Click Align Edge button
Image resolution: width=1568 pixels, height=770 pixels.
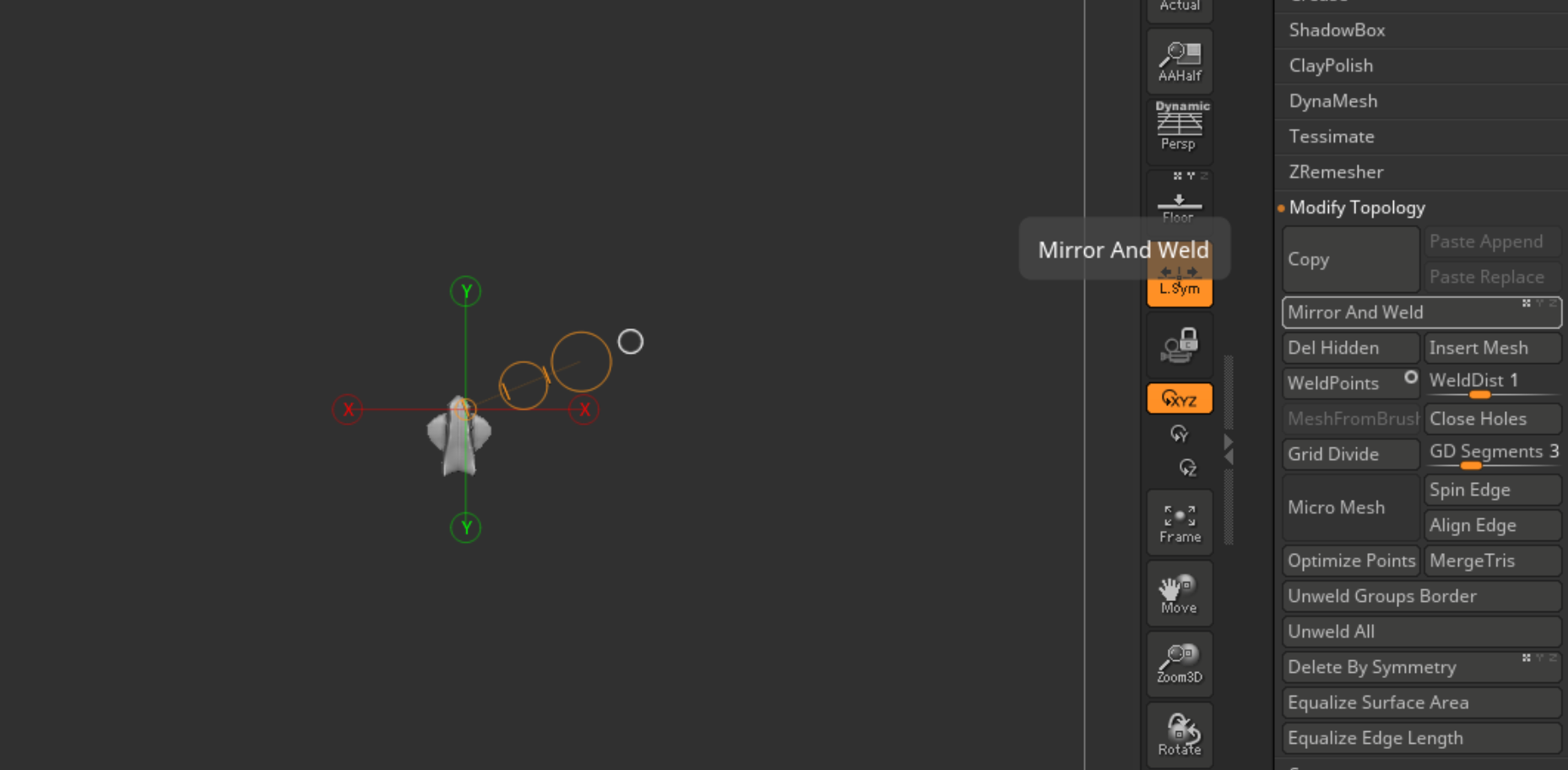tap(1492, 525)
